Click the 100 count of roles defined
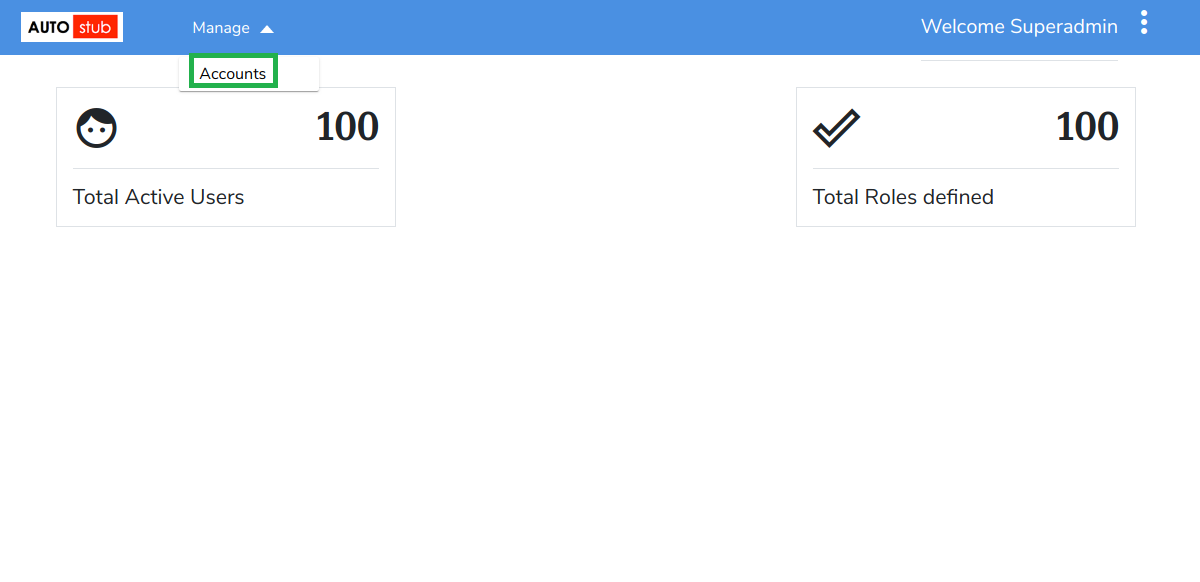Viewport: 1200px width, 582px height. tap(1087, 127)
